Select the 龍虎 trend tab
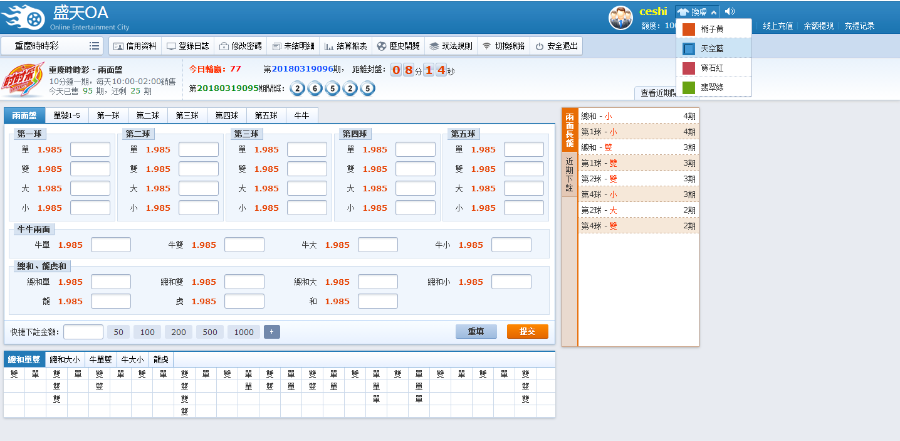The width and height of the screenshot is (900, 441). [x=161, y=359]
